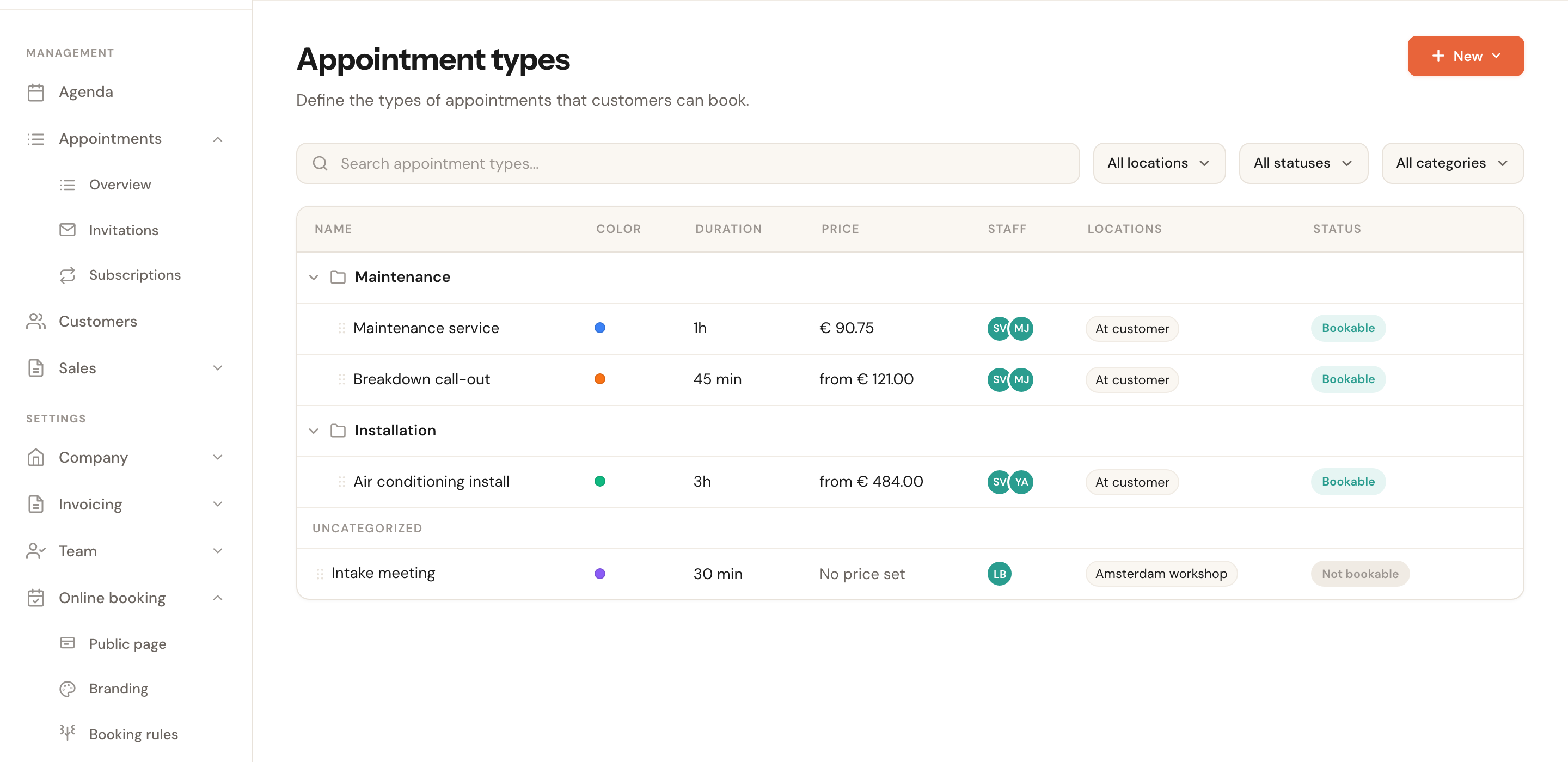The height and width of the screenshot is (762, 1568).
Task: Click the blue color dot of Maintenance service
Action: (599, 328)
